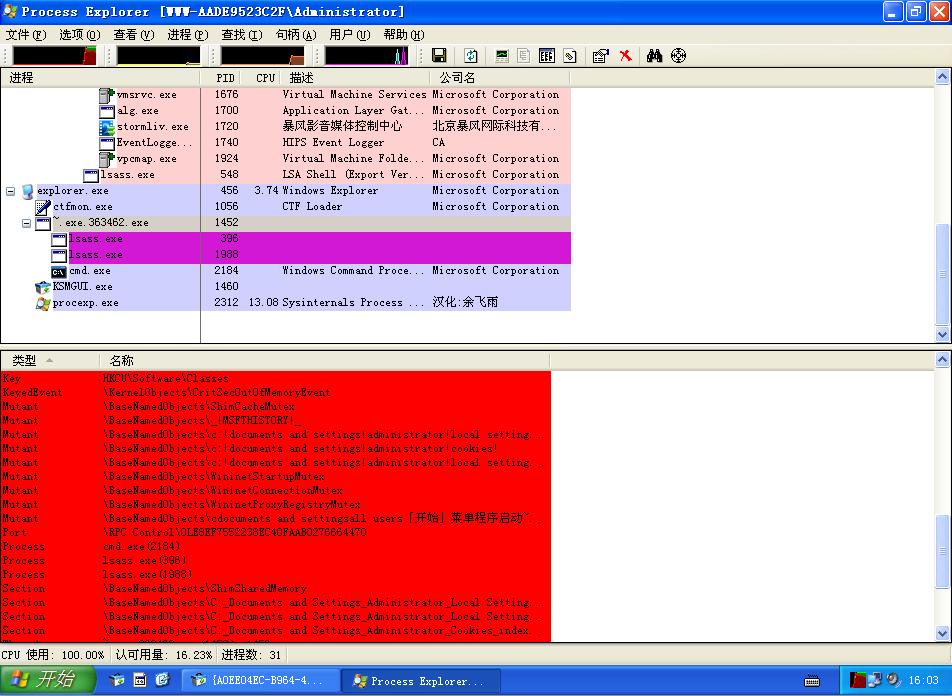This screenshot has height=696, width=952.
Task: Click the vpcmap.exe process icon
Action: click(107, 159)
